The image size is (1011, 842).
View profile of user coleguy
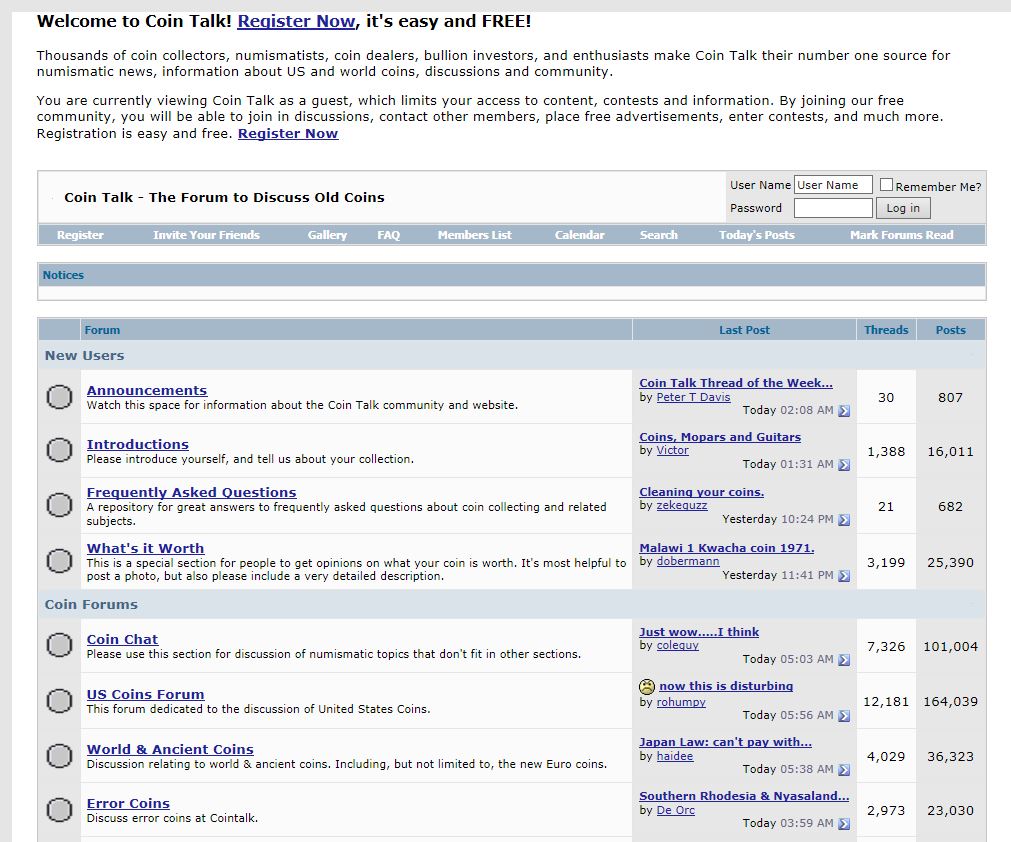pyautogui.click(x=678, y=645)
